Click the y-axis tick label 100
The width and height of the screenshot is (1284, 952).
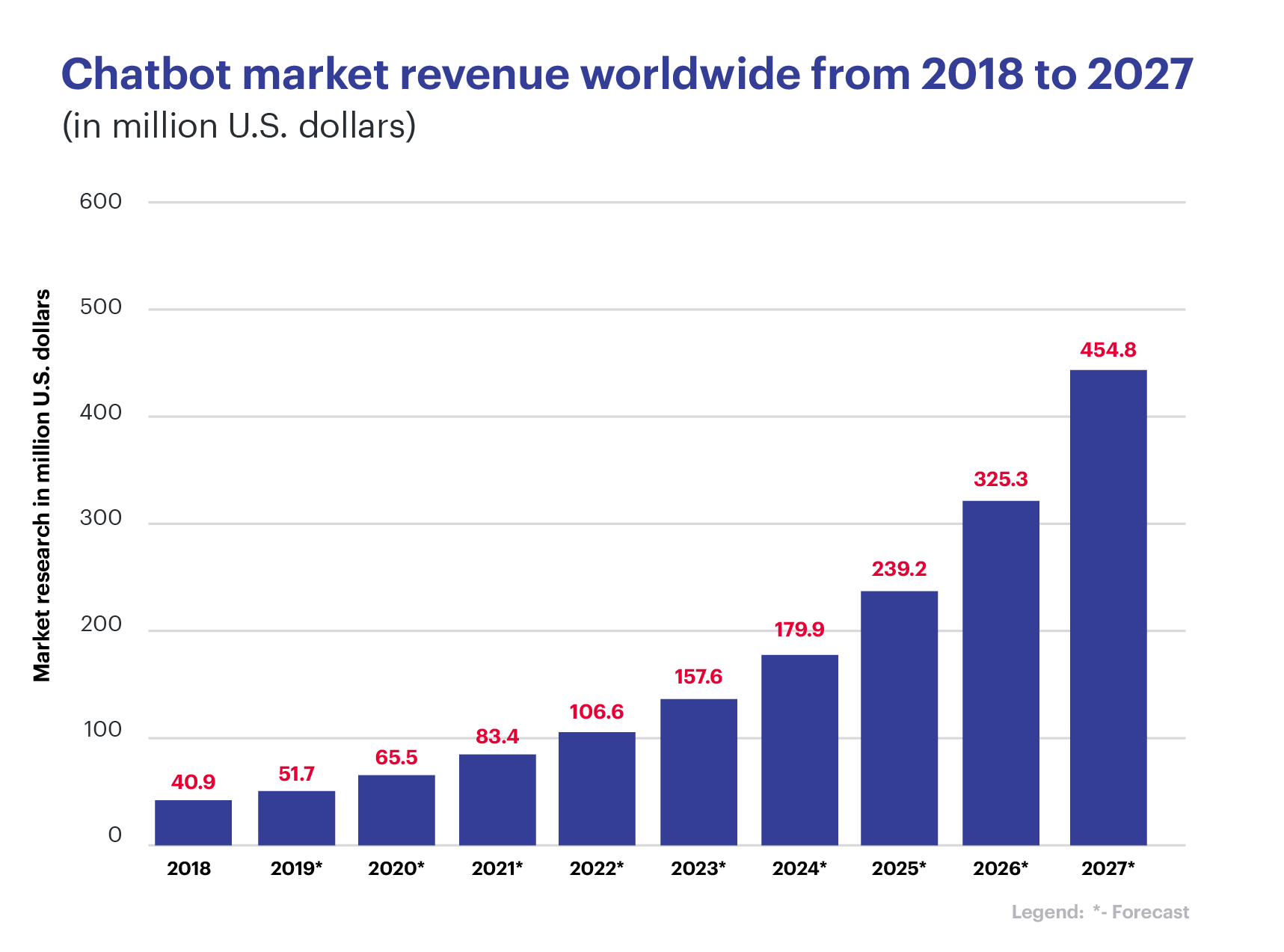coord(102,730)
